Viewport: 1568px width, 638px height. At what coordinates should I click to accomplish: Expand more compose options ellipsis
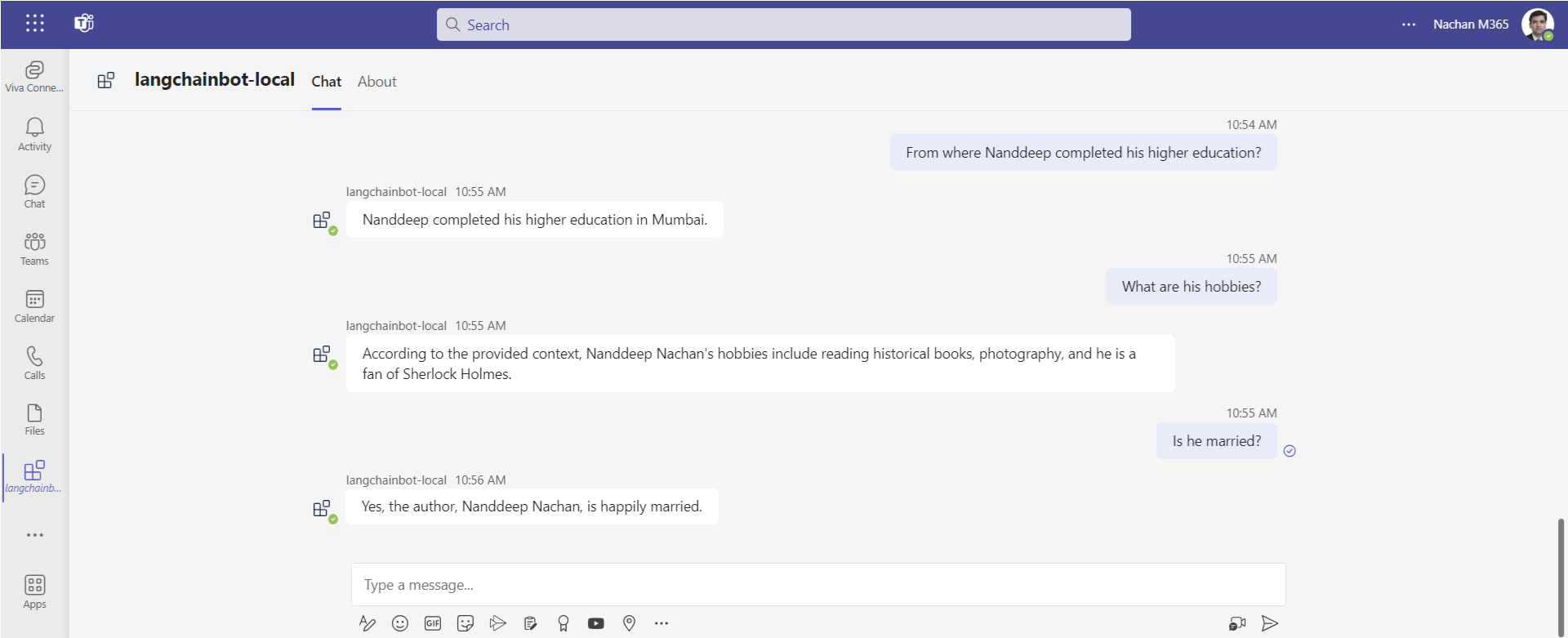point(661,623)
